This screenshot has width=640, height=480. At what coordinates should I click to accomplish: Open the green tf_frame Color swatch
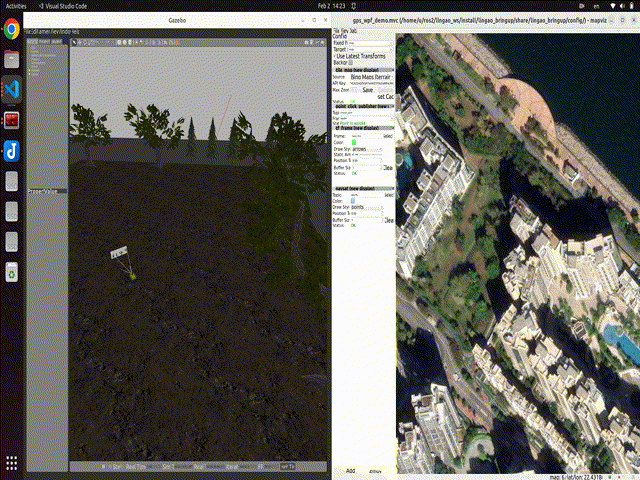tap(354, 142)
